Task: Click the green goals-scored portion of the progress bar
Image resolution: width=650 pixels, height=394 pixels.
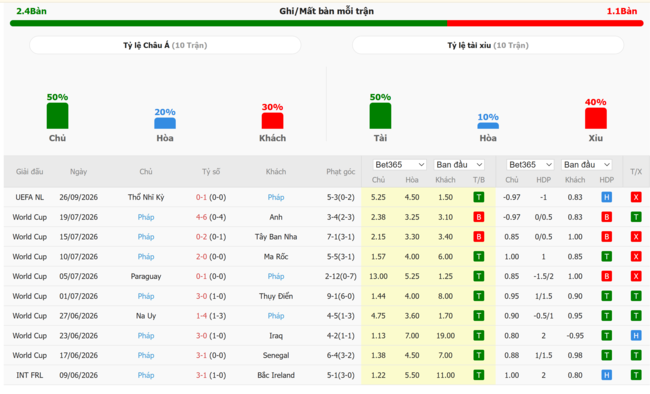Action: point(228,23)
